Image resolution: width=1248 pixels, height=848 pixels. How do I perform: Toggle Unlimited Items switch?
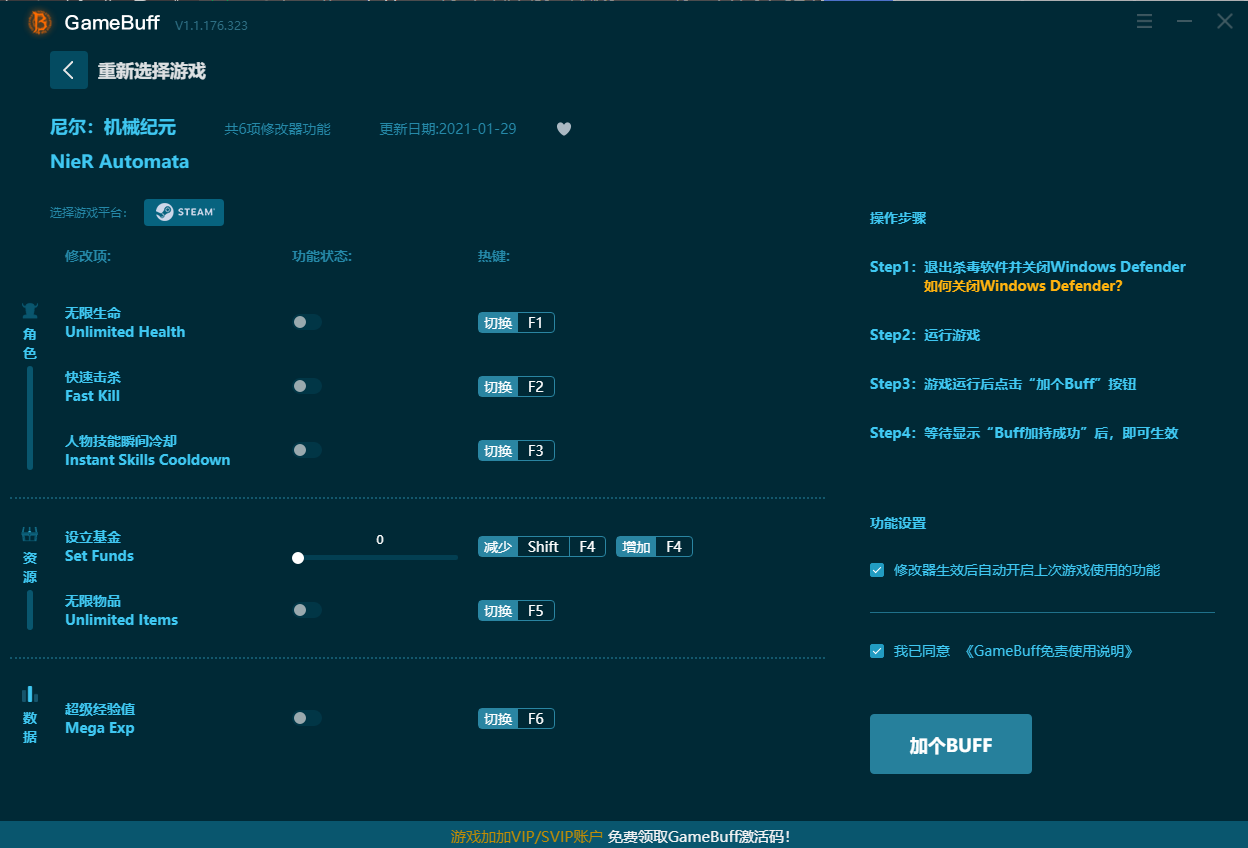click(306, 610)
